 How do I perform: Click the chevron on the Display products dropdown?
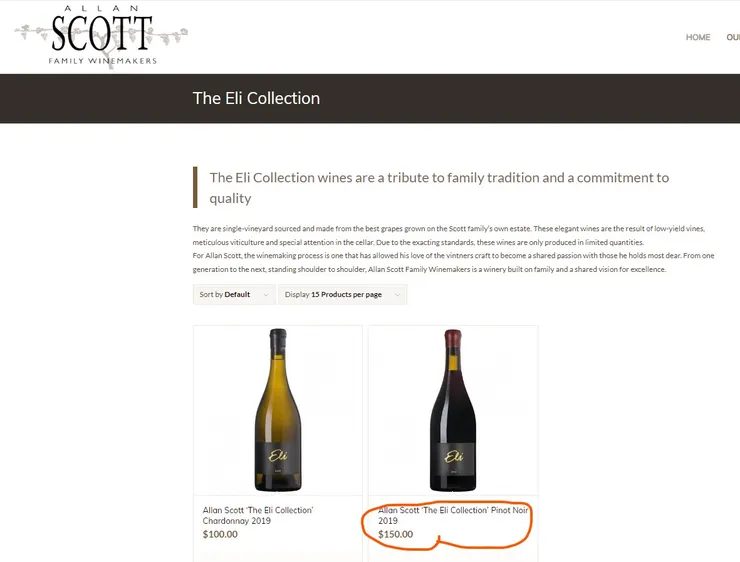click(398, 295)
